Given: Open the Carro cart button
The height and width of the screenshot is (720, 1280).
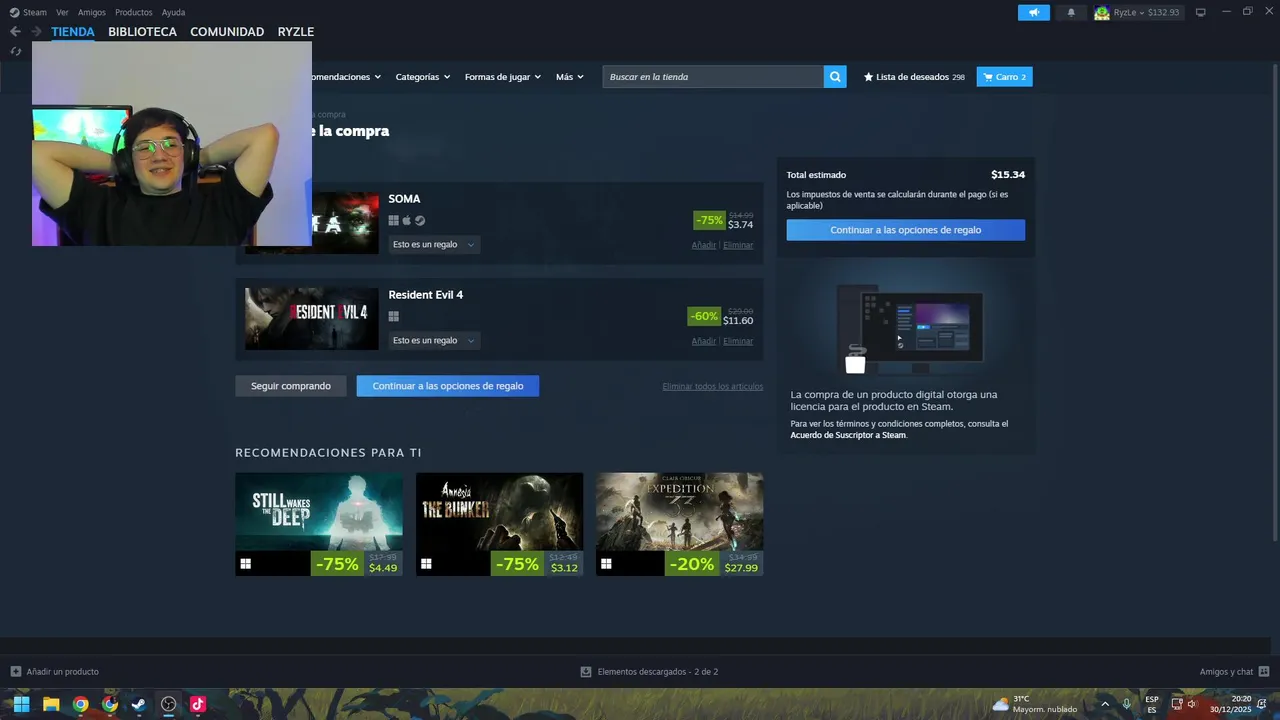Looking at the screenshot, I should coord(1004,77).
